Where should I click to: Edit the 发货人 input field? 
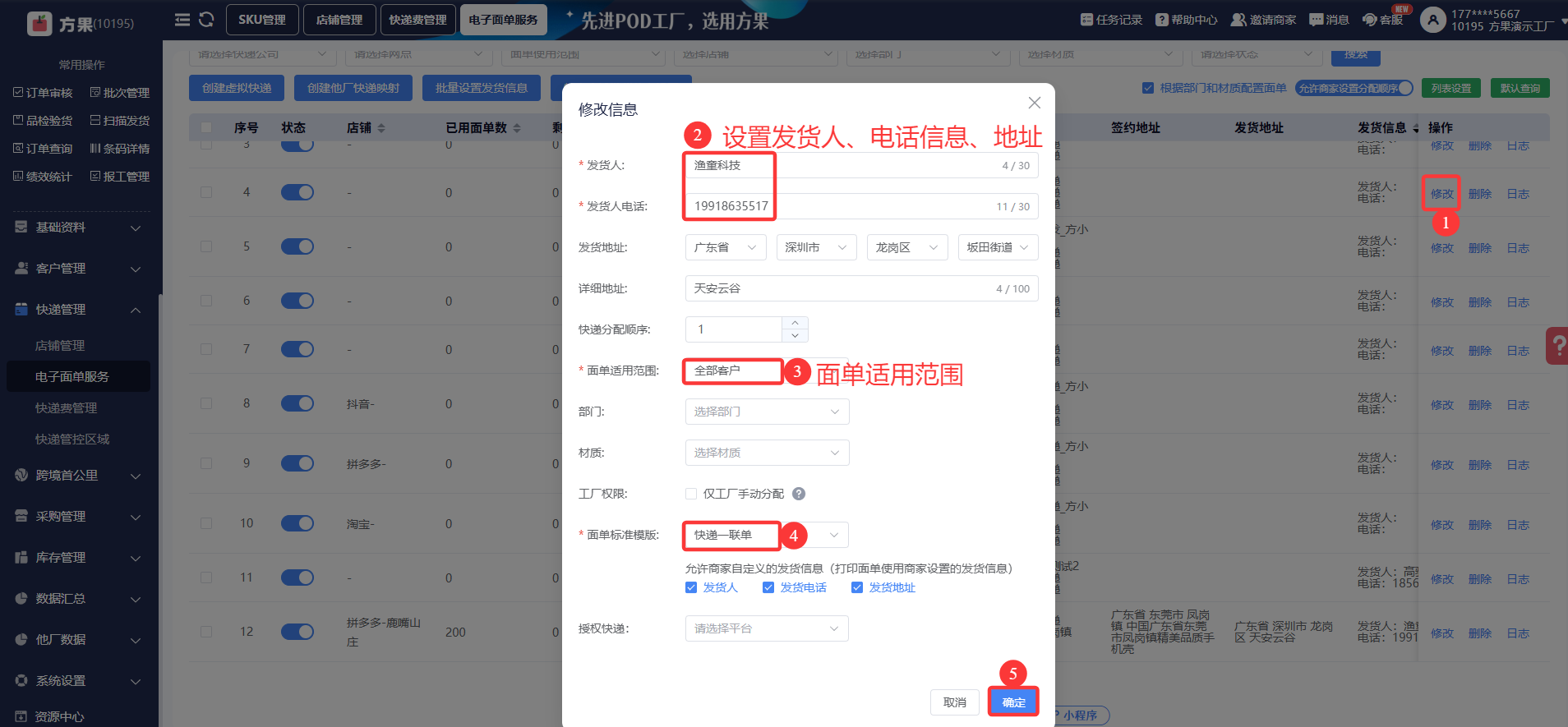click(862, 165)
